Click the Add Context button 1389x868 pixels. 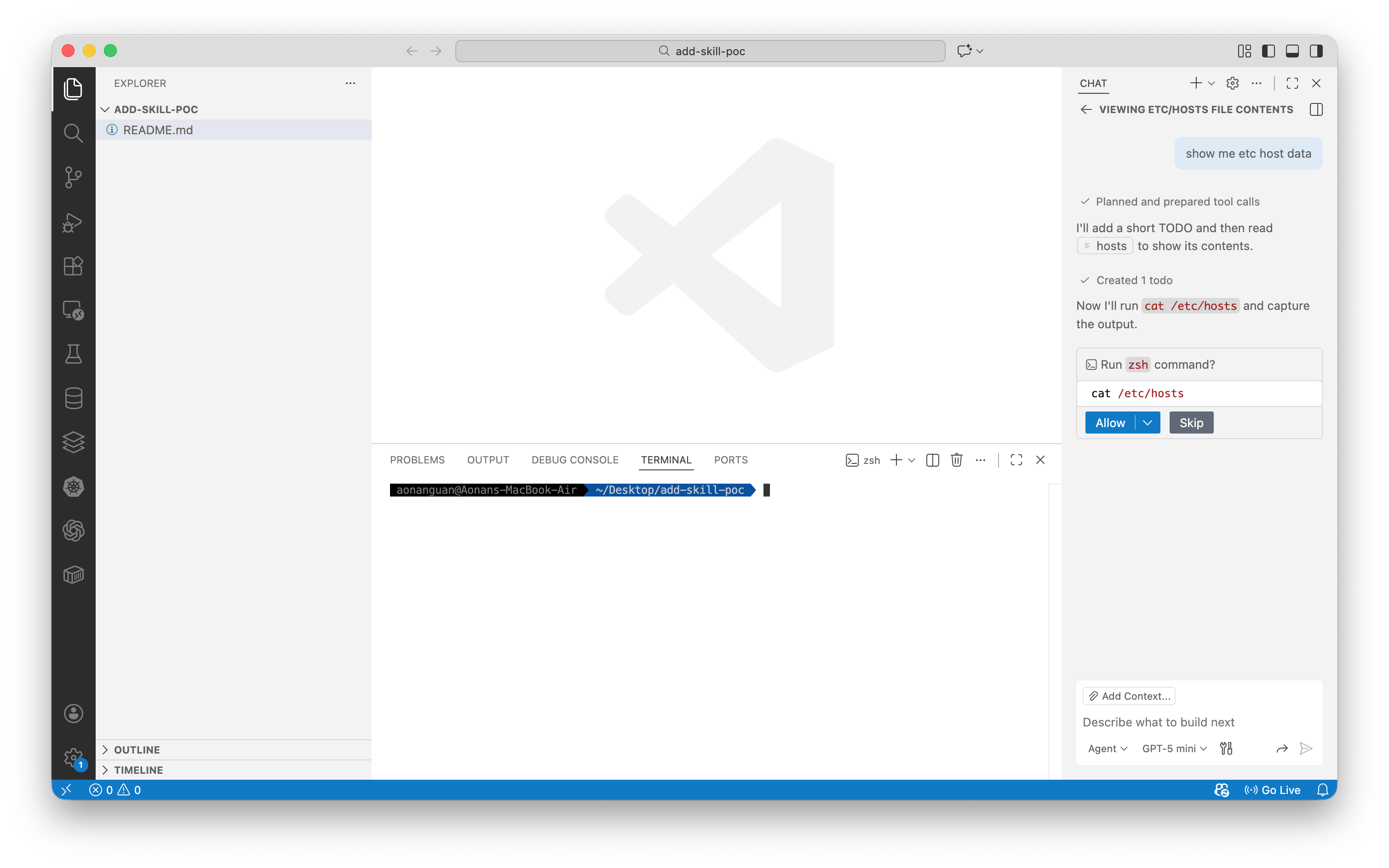click(x=1129, y=696)
